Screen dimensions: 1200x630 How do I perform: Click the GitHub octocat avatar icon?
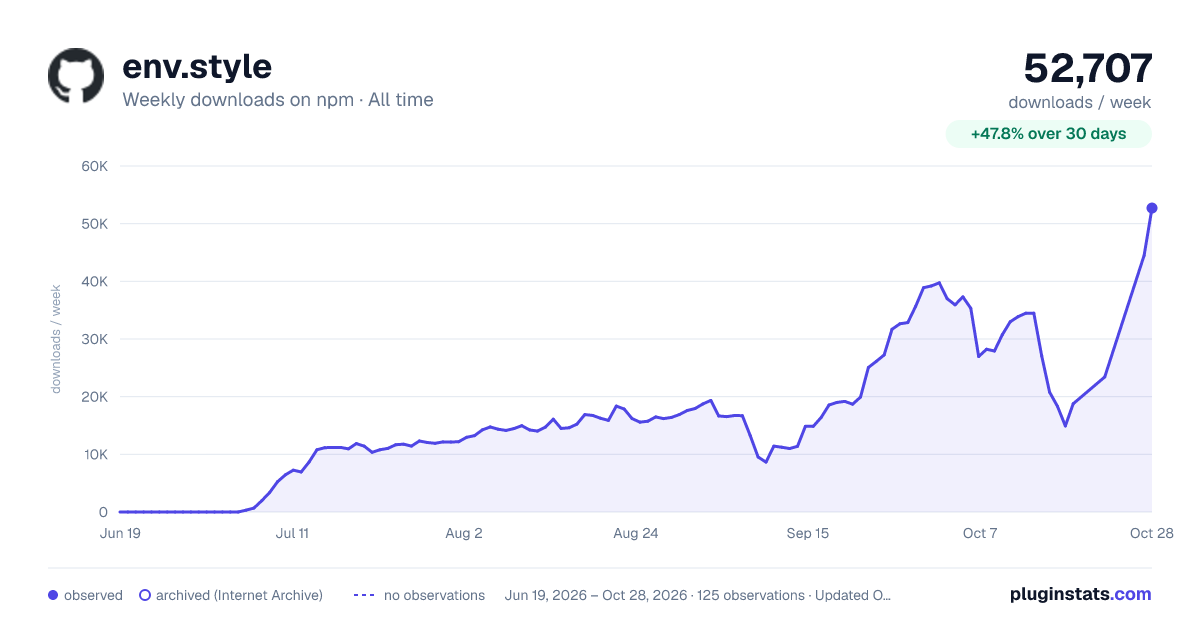coord(76,76)
